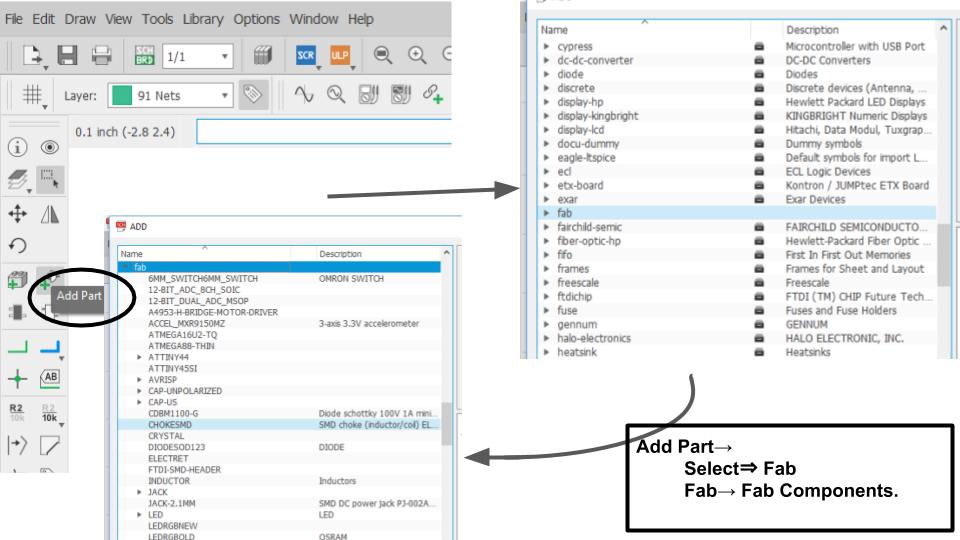Image resolution: width=960 pixels, height=540 pixels.
Task: Toggle in-use icon for display-hp library
Action: (x=759, y=102)
